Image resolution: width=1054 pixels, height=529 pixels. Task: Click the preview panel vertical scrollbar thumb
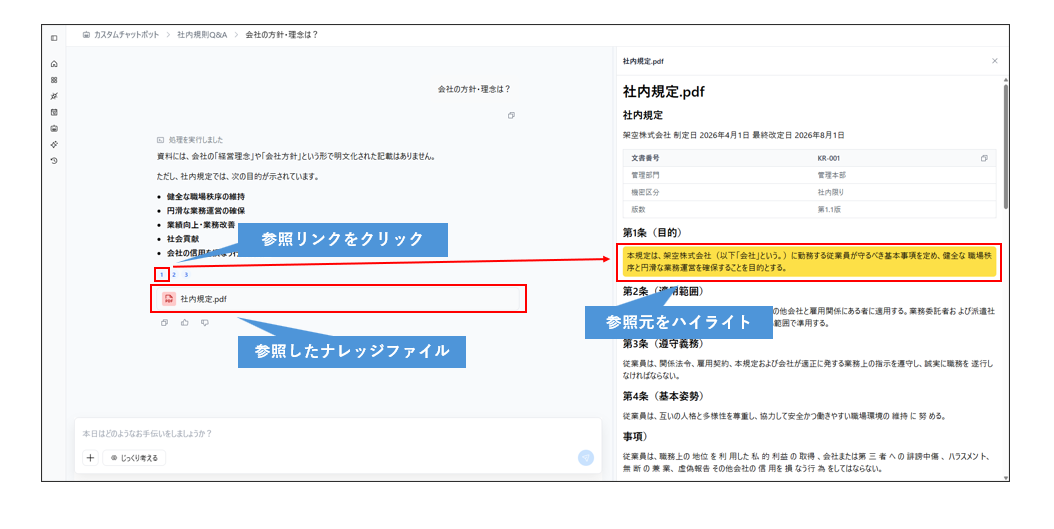pyautogui.click(x=1006, y=145)
